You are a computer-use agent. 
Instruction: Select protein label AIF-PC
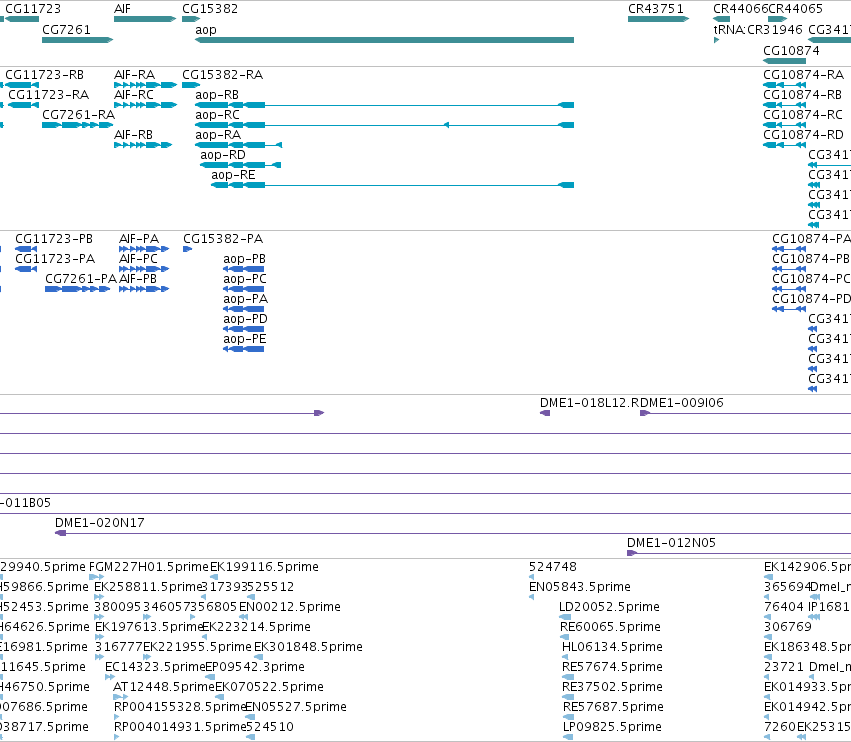point(138,258)
